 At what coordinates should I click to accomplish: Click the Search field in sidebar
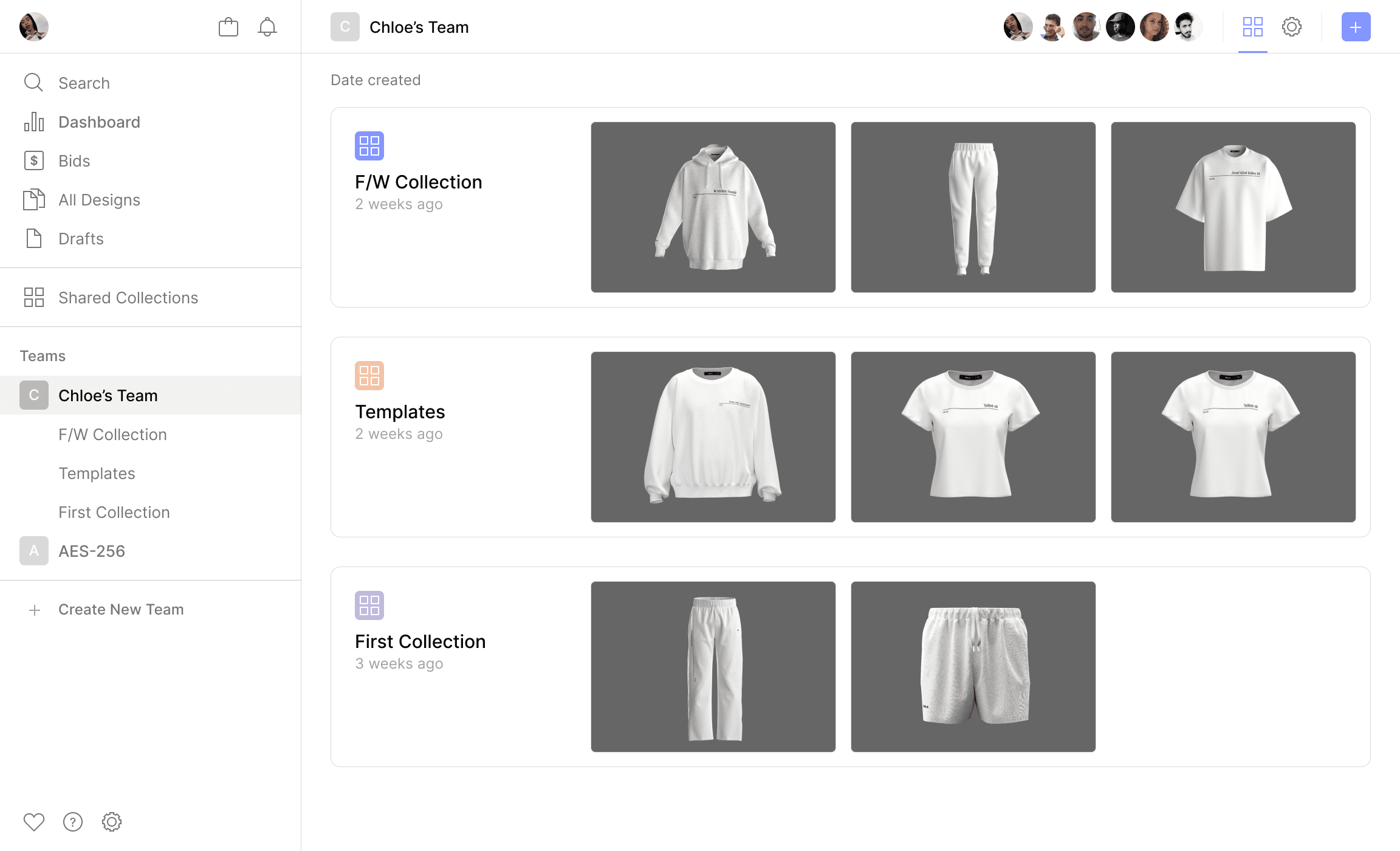click(x=84, y=83)
